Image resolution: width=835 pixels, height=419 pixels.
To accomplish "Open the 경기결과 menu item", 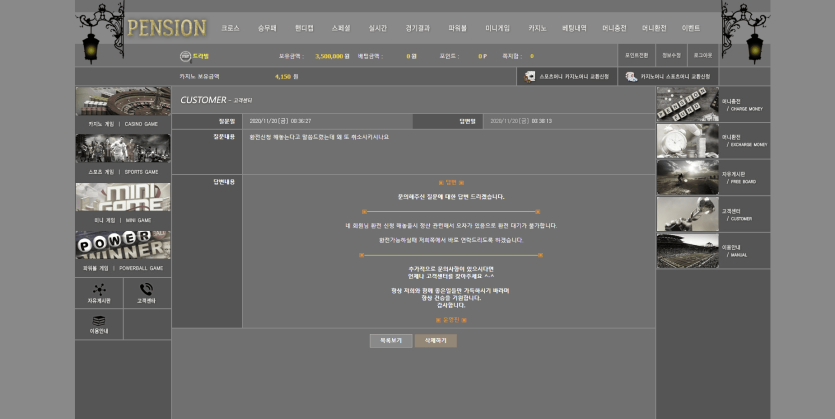I will (x=418, y=28).
